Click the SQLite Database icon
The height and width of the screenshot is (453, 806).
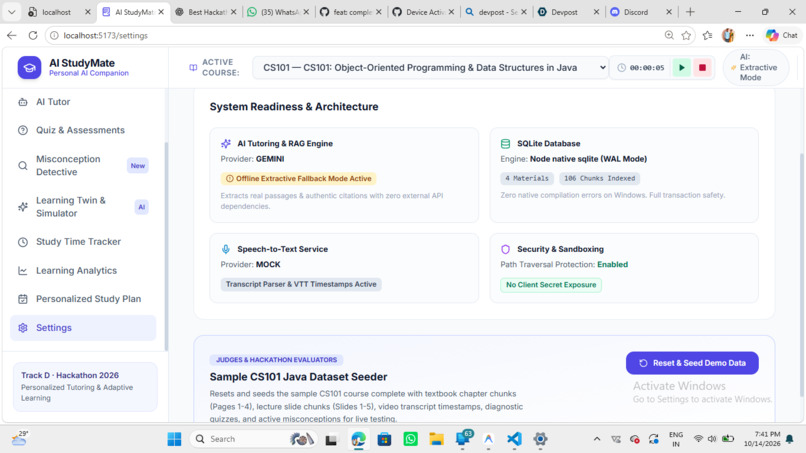[x=505, y=143]
